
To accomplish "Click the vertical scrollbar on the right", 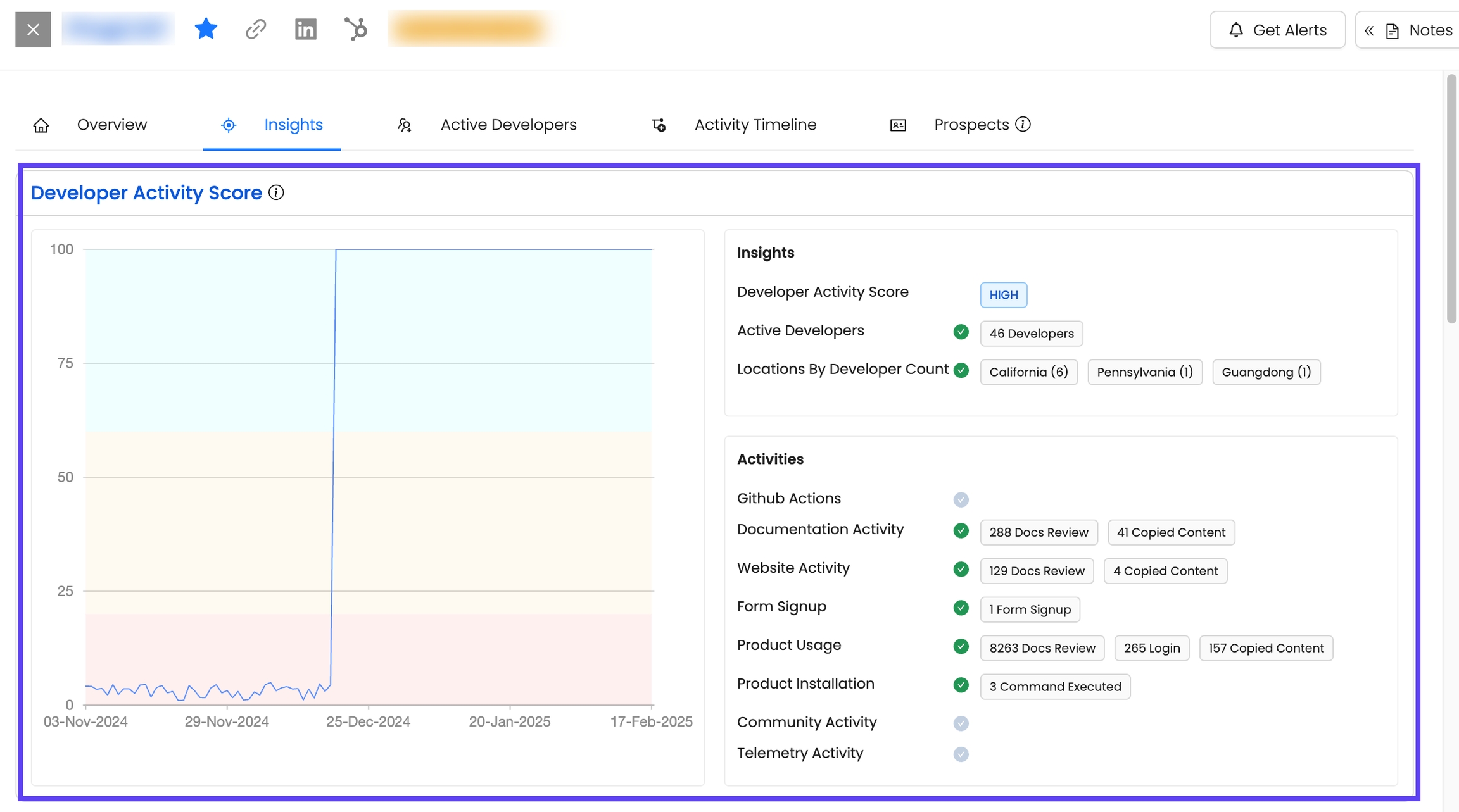I will 1451,199.
